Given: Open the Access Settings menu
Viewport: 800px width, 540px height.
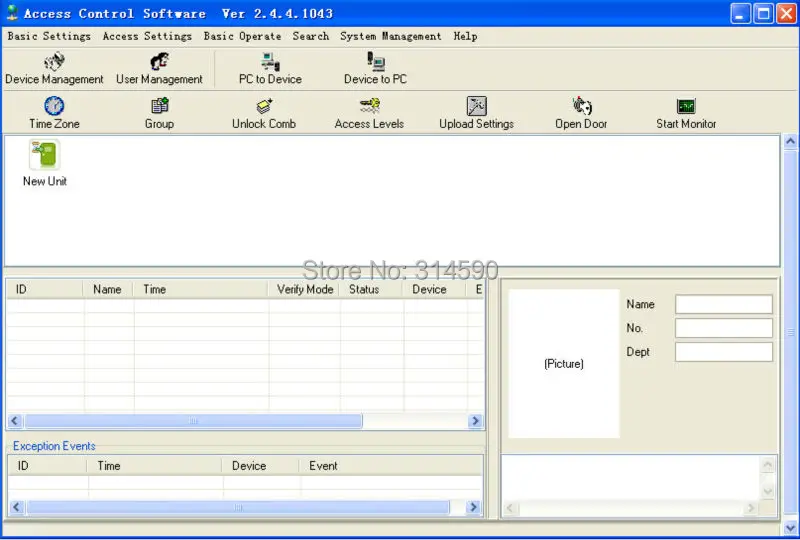Looking at the screenshot, I should (x=147, y=36).
